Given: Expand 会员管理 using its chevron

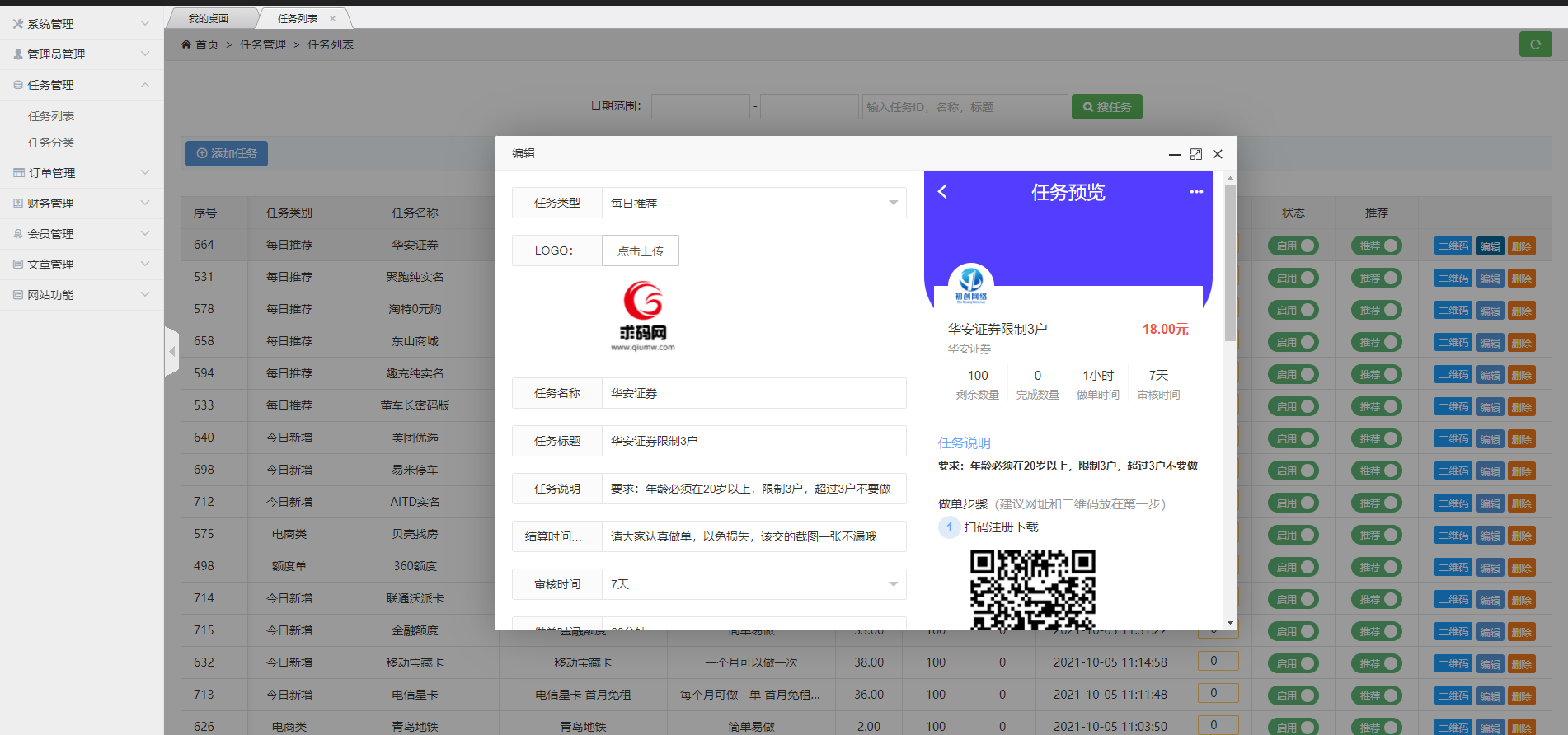Looking at the screenshot, I should [145, 234].
